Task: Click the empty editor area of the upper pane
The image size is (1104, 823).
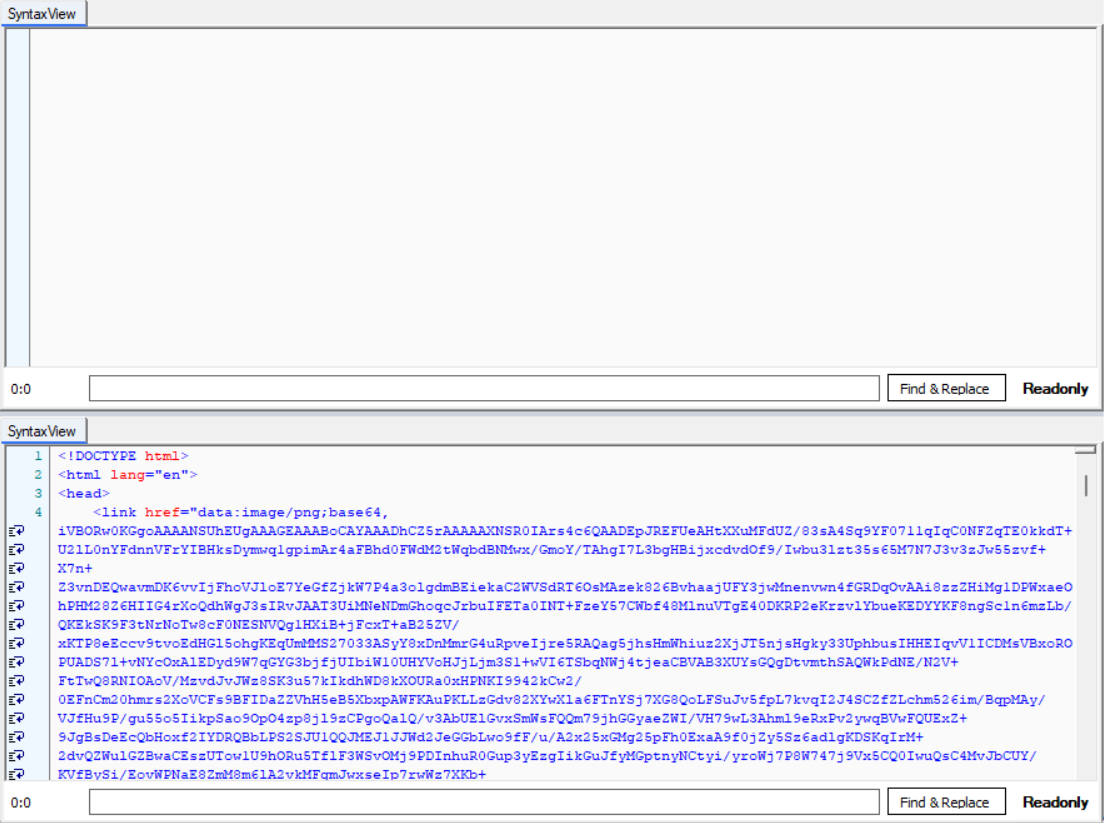Action: point(563,197)
